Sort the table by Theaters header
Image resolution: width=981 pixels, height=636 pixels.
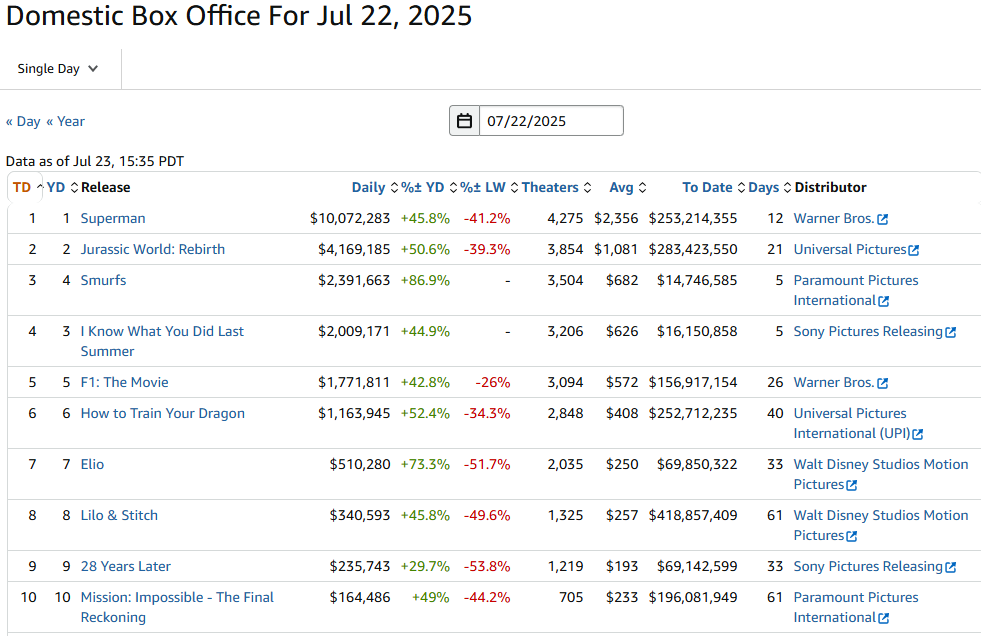click(550, 188)
